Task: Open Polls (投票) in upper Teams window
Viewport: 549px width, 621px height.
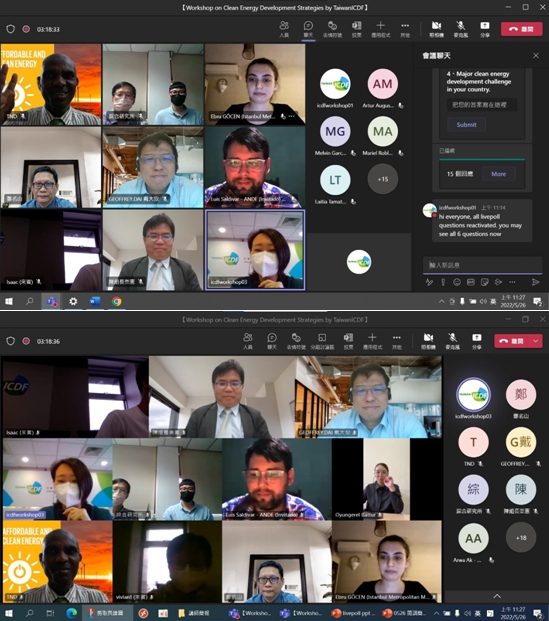Action: coord(356,29)
